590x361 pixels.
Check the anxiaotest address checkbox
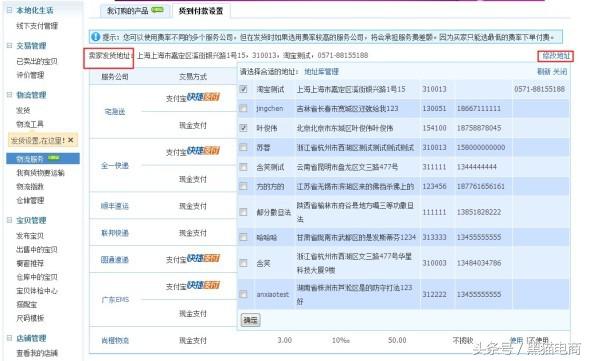[244, 294]
